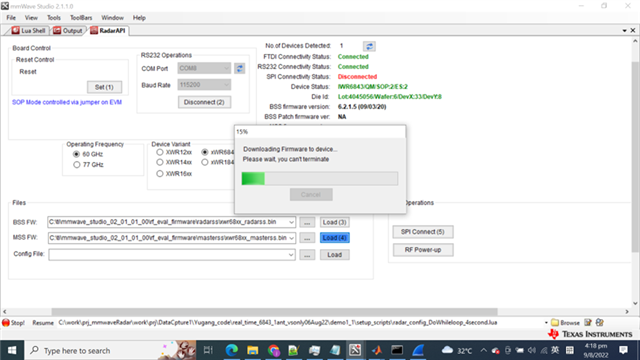The height and width of the screenshot is (360, 640).
Task: Open the volume control in system tray
Action: pyautogui.click(x=531, y=350)
